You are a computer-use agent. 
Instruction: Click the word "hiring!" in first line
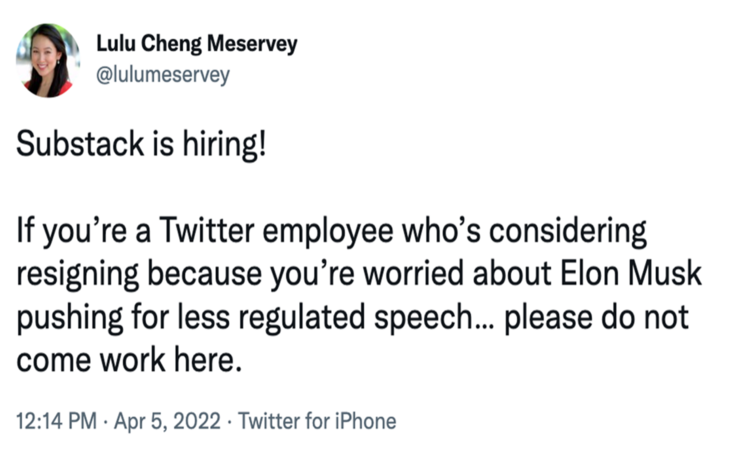(224, 144)
